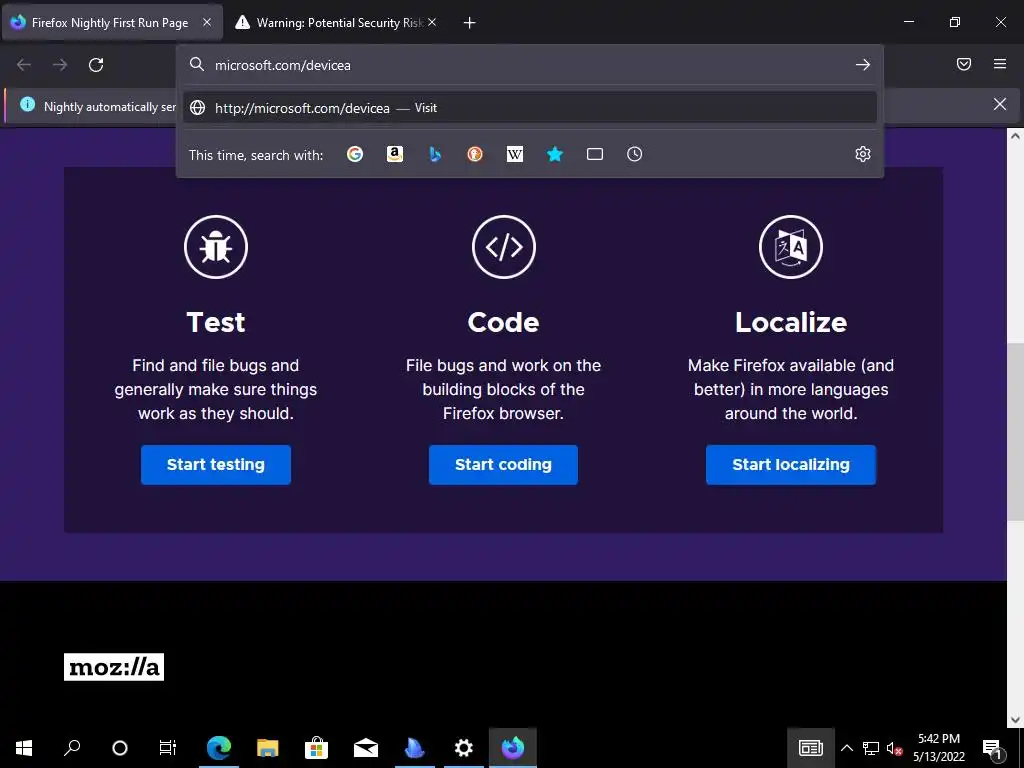Viewport: 1024px width, 768px height.
Task: Click the forward navigation arrow
Action: click(x=60, y=65)
